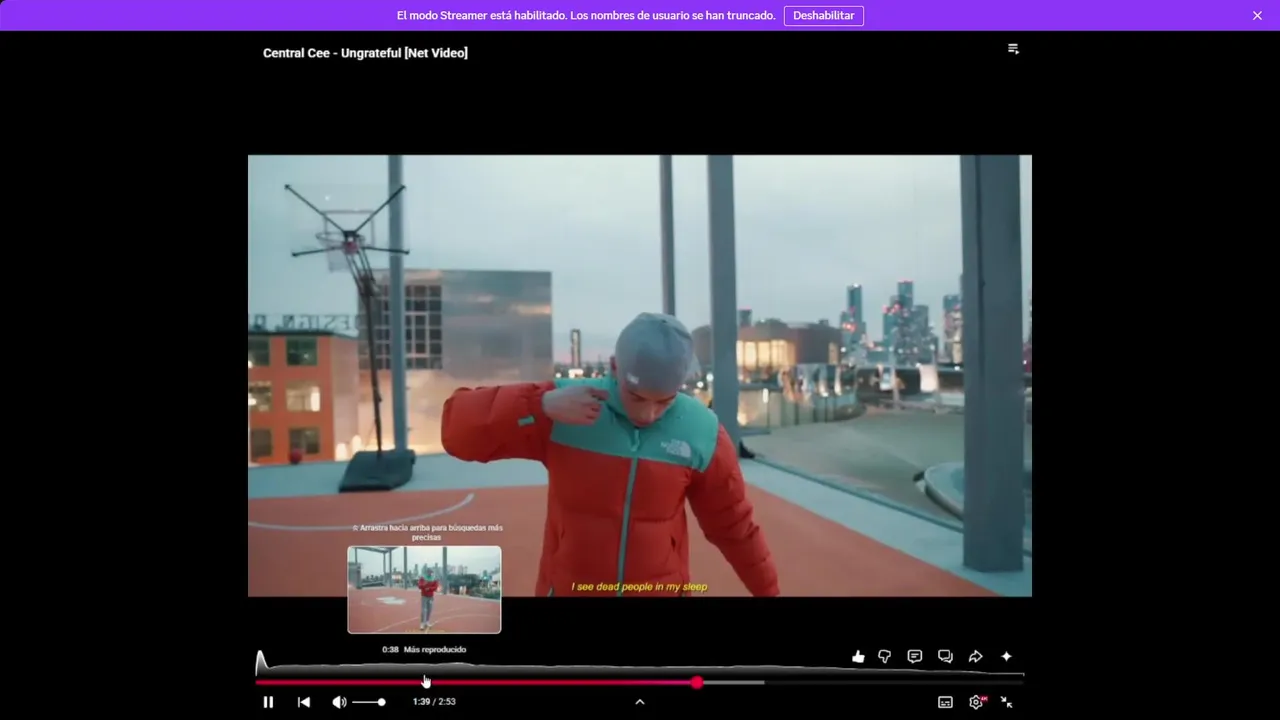Click the seek preview thumbnail
The image size is (1280, 720).
[x=424, y=590]
